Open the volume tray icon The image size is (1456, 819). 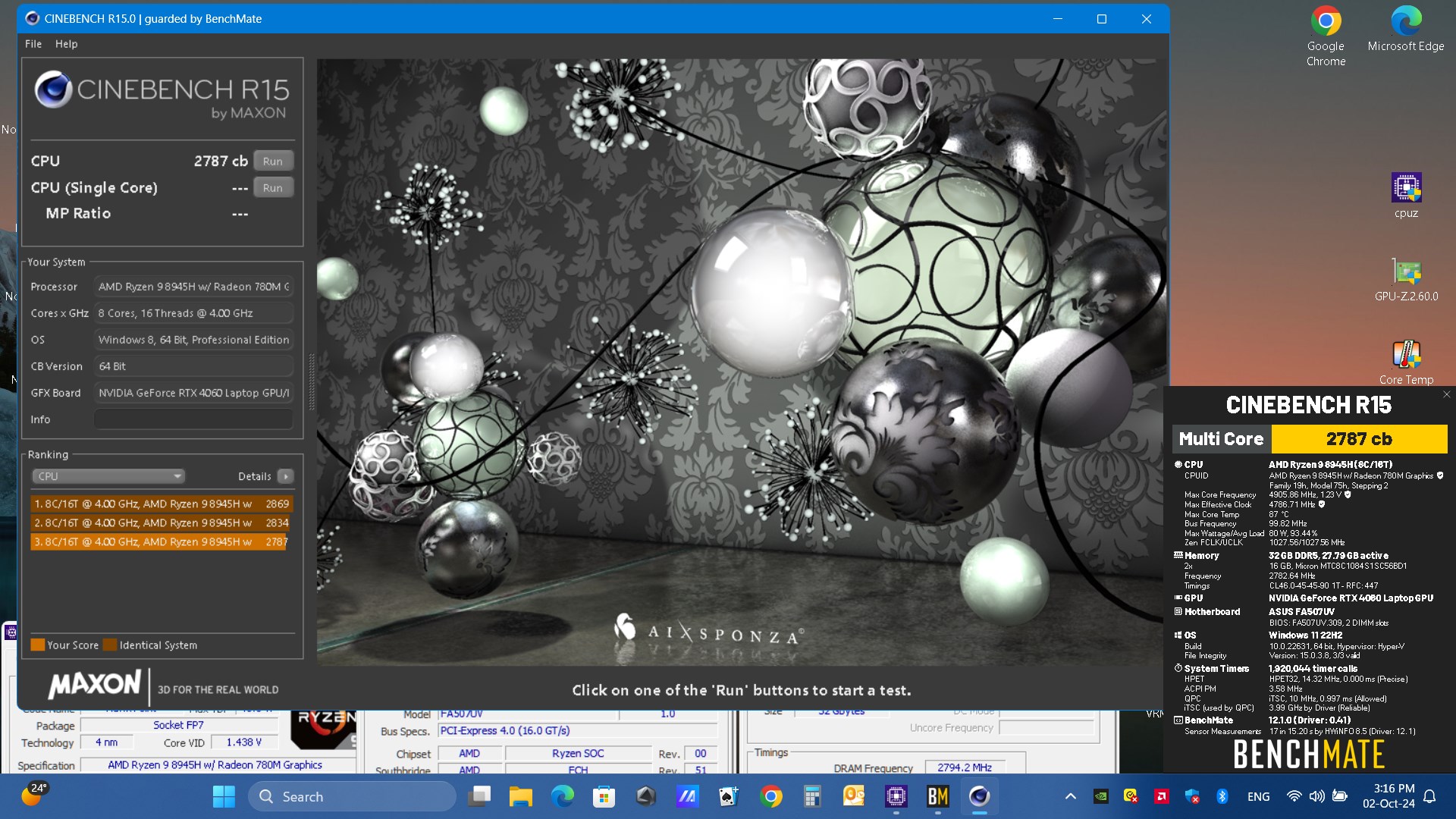click(1317, 796)
